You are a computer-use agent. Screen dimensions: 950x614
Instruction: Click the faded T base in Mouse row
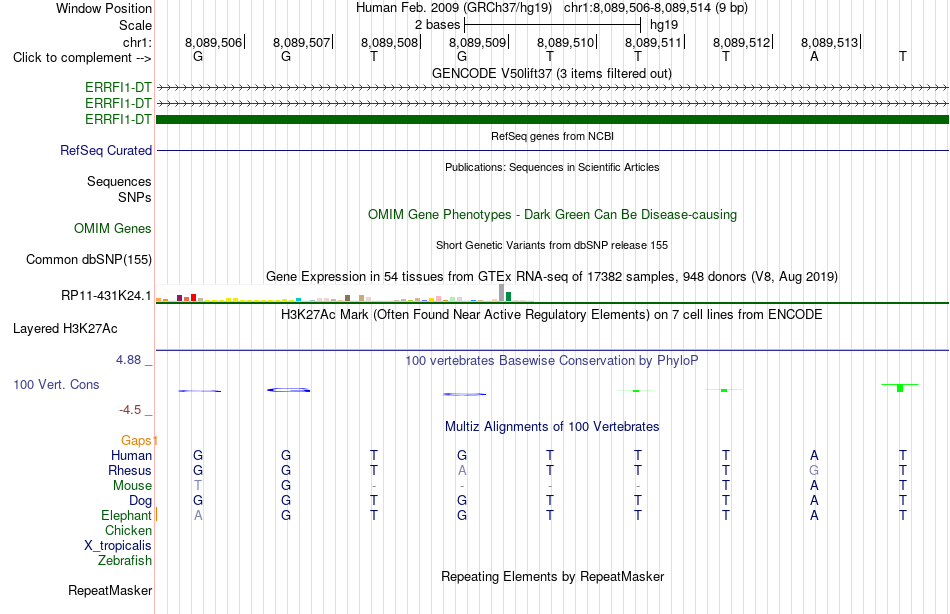point(198,486)
